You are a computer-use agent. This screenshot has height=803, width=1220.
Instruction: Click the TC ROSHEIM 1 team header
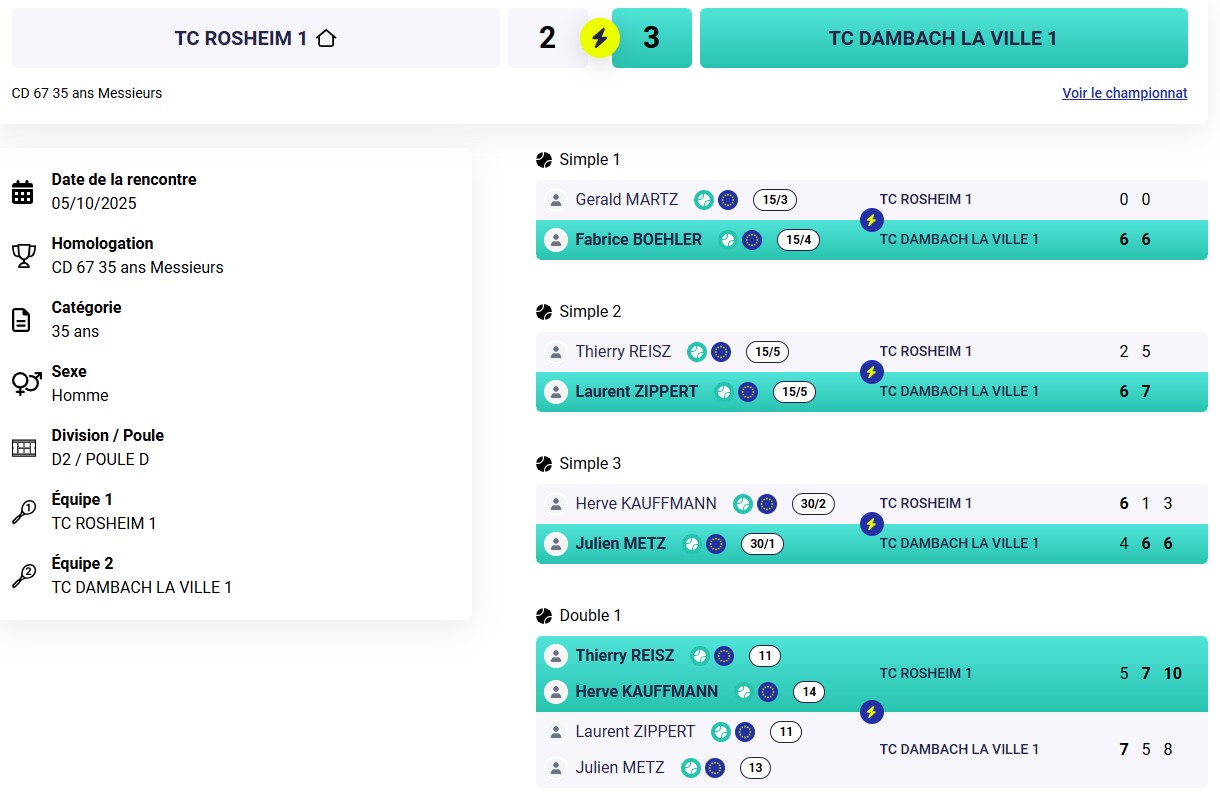(x=255, y=39)
